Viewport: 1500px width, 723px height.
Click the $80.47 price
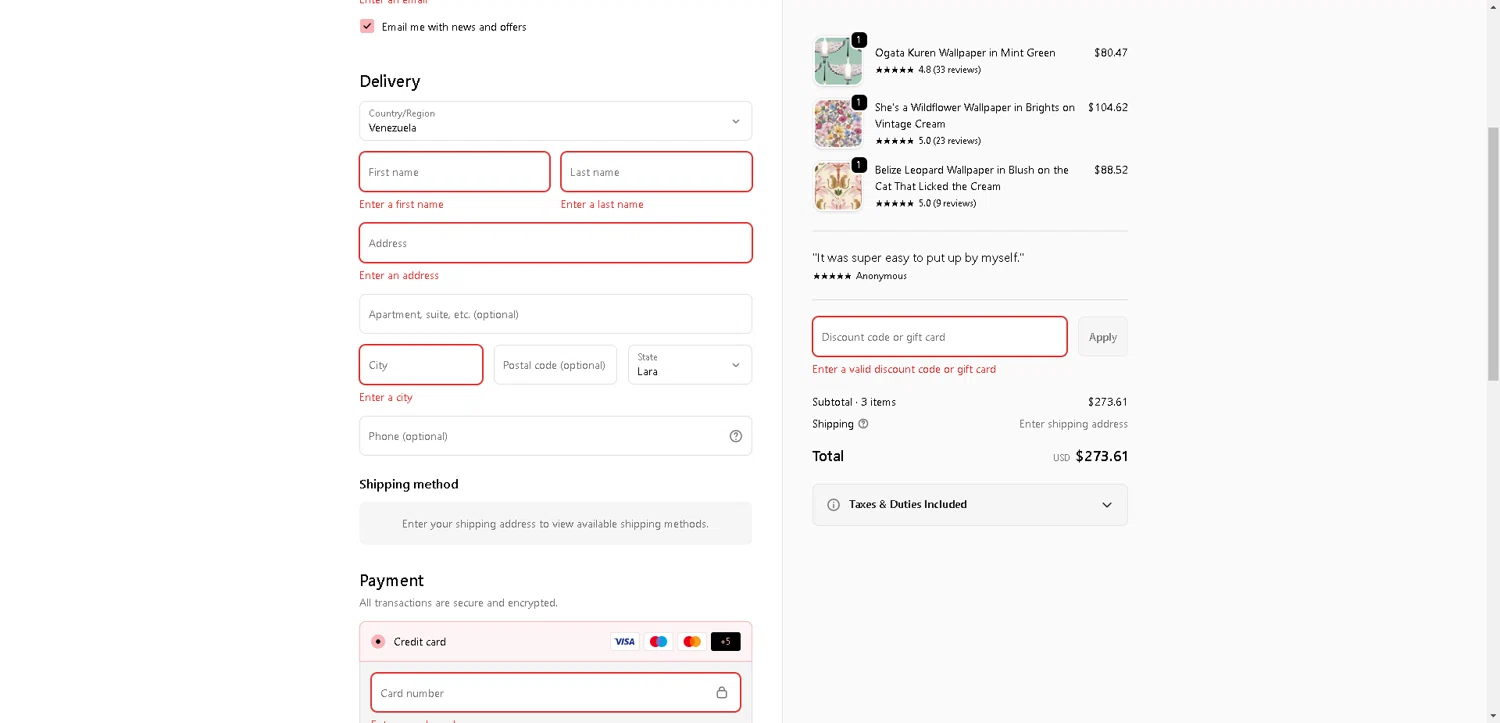(x=1111, y=53)
